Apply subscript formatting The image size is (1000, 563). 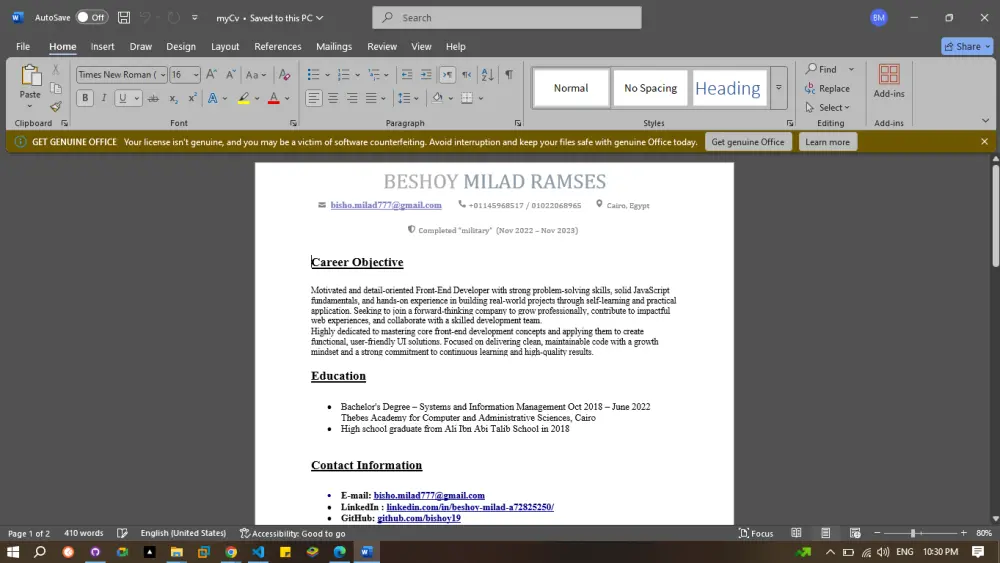(173, 98)
